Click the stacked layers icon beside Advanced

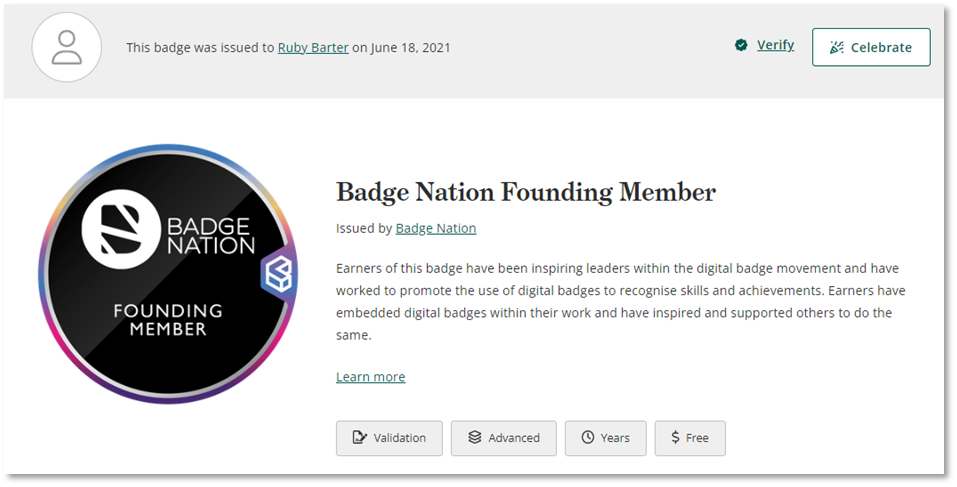pos(475,438)
